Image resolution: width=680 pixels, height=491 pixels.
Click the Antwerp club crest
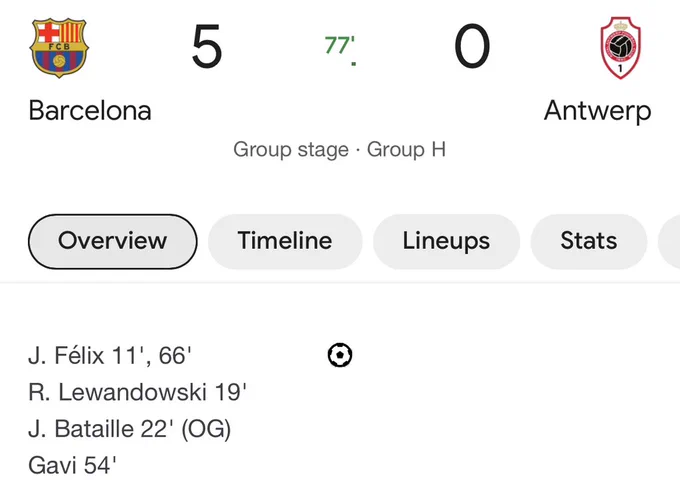tap(620, 48)
